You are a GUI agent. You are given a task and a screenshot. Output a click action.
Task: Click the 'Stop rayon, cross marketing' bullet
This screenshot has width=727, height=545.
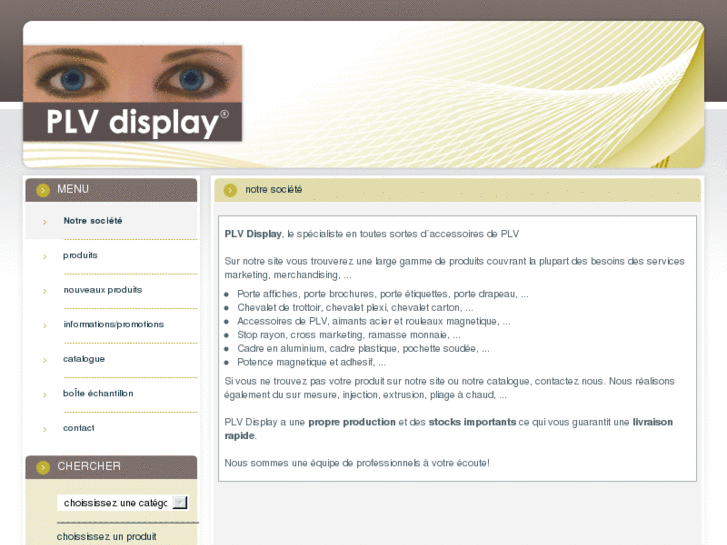point(349,335)
